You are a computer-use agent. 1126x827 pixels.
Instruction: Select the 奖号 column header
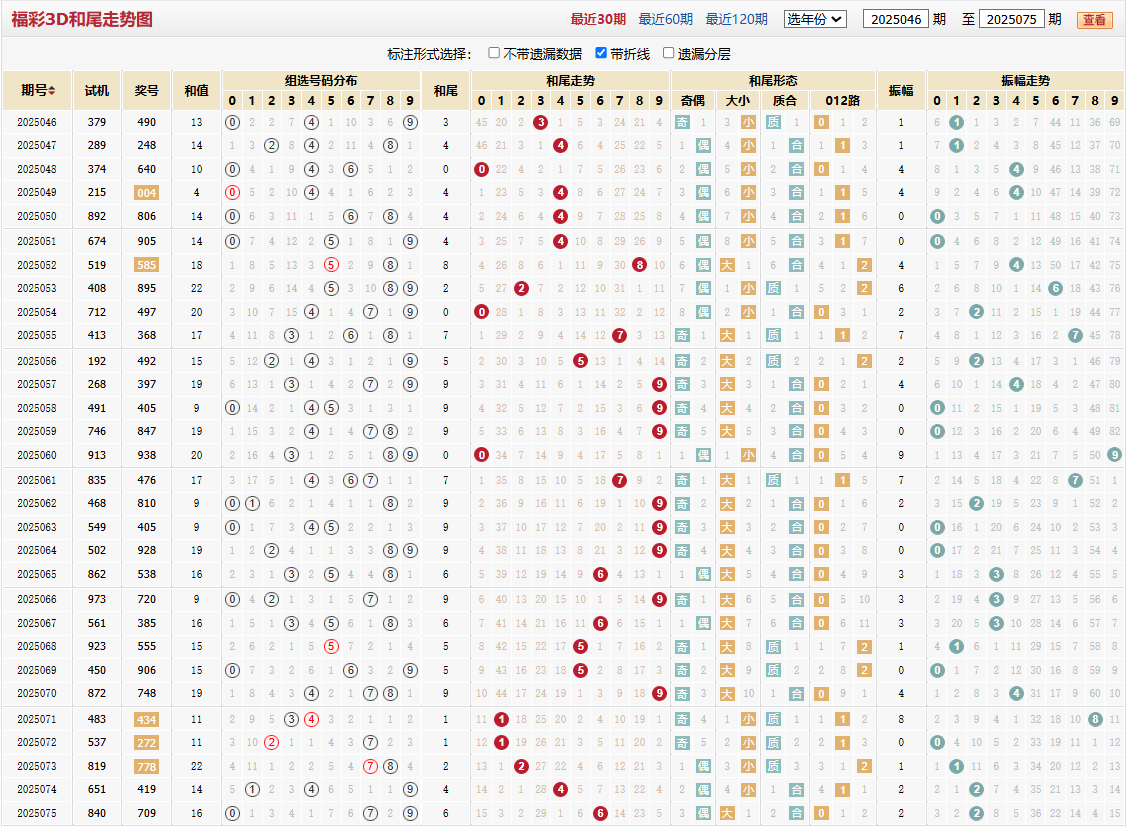click(x=146, y=90)
